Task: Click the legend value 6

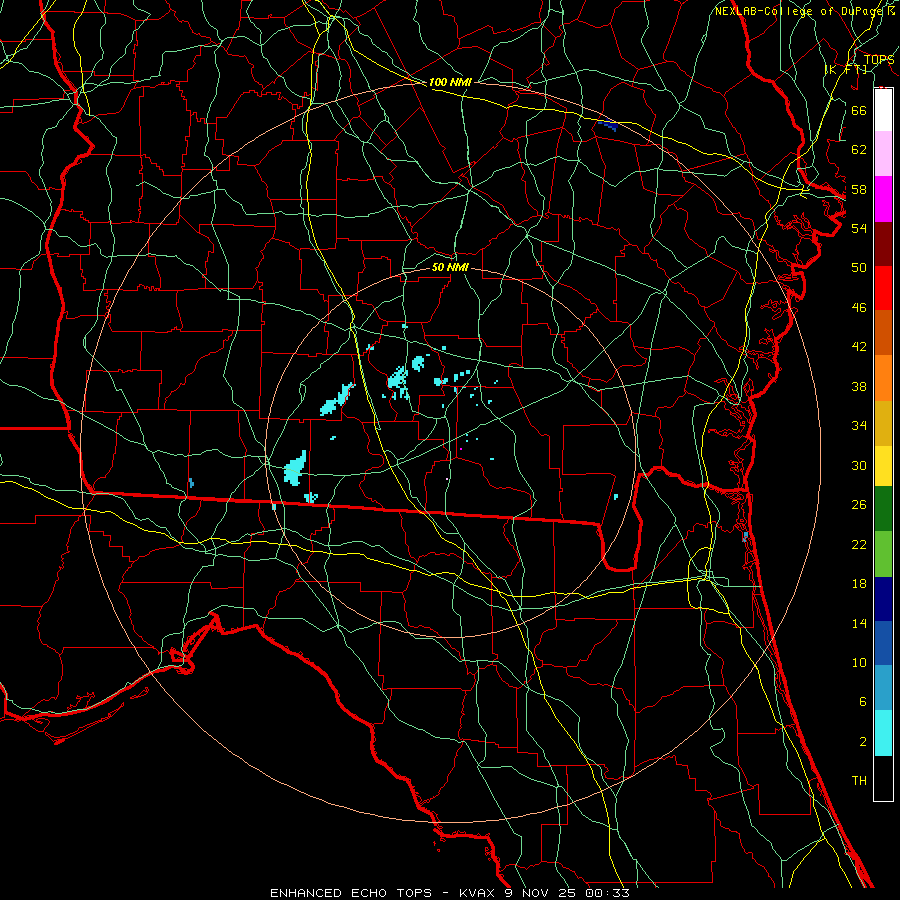Action: coord(862,701)
